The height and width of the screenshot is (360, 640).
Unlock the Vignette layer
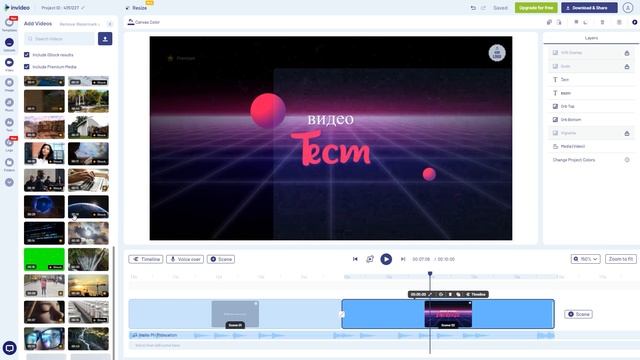coord(627,133)
